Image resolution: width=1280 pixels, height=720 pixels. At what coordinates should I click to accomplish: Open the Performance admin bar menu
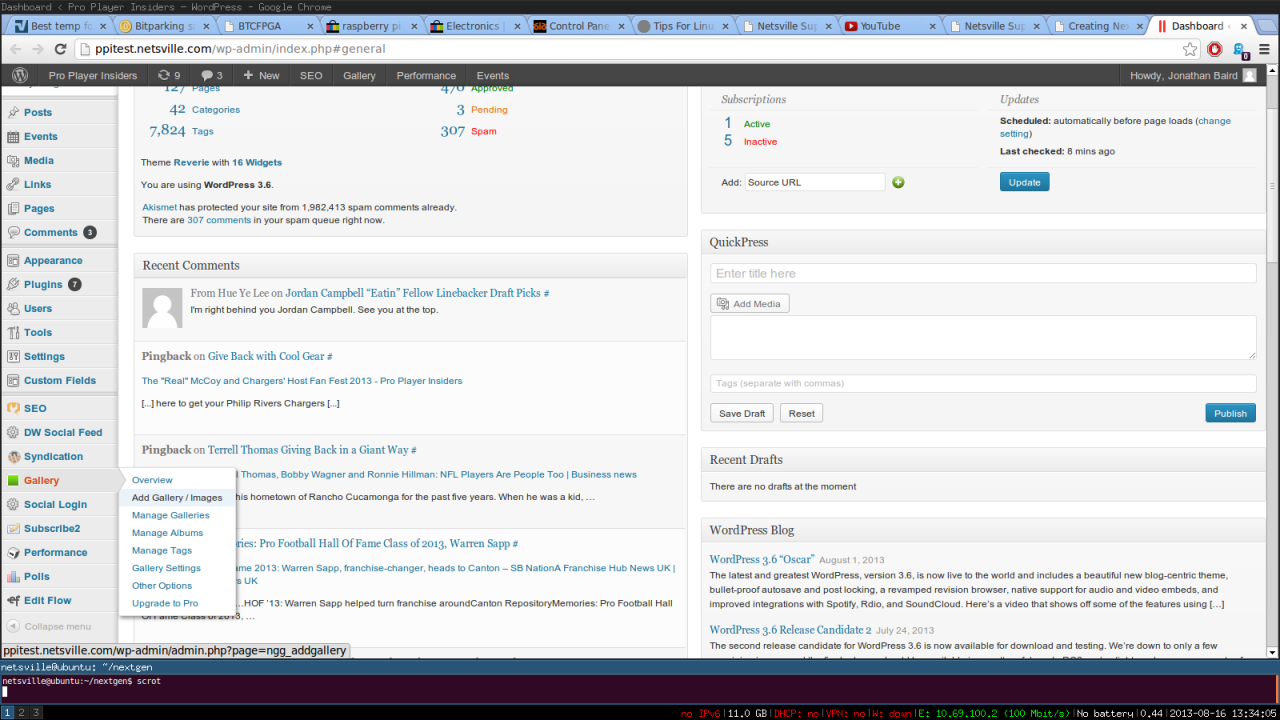[x=426, y=75]
